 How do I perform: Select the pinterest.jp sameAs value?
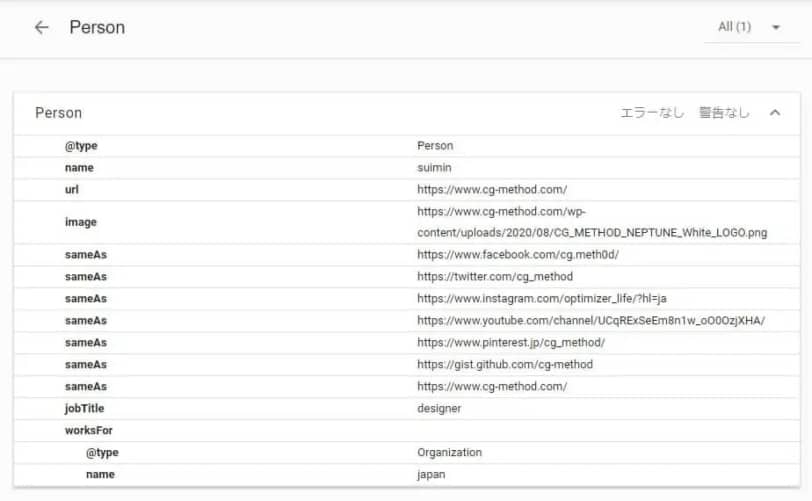point(511,342)
